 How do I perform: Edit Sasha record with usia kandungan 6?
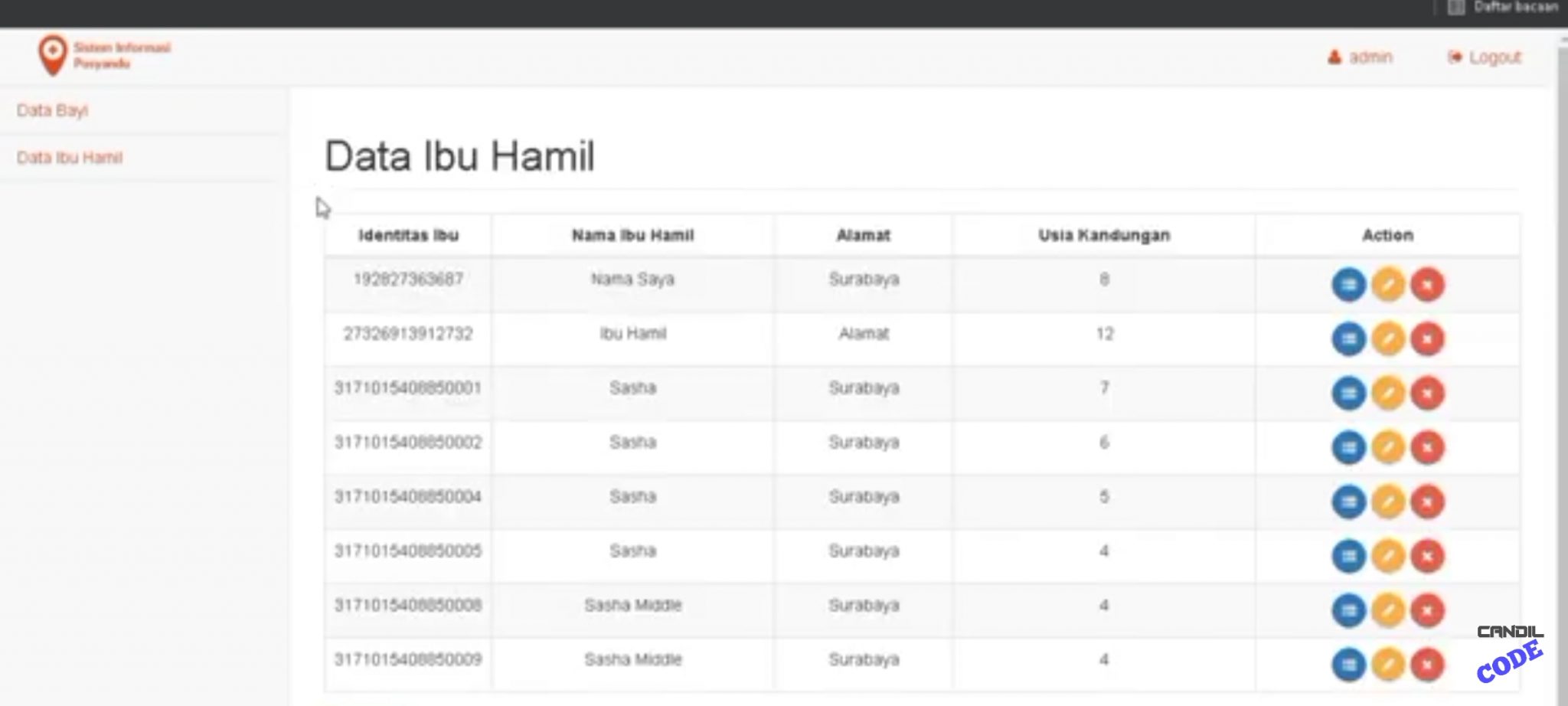(1388, 447)
